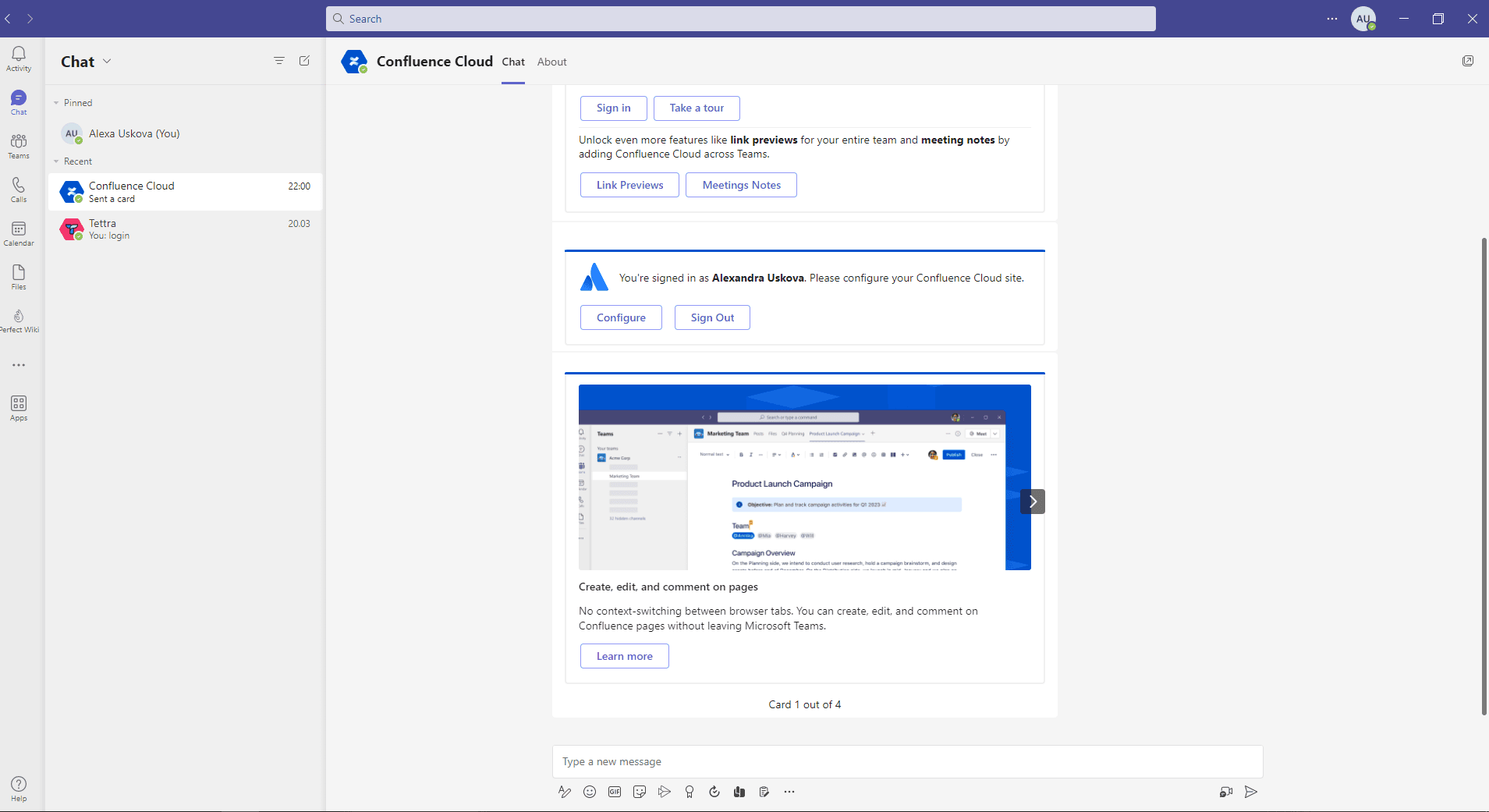Screen dimensions: 1489x812
Task: Click the "Card 1 out of 4" text
Action: pyautogui.click(x=805, y=704)
